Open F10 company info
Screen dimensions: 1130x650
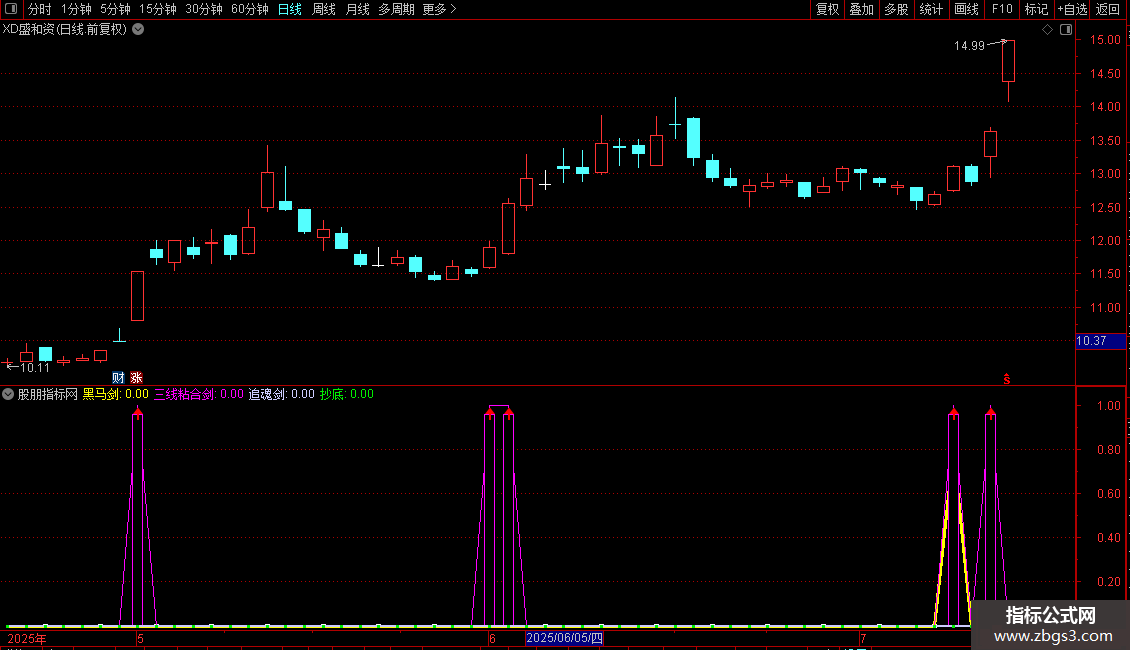(1002, 9)
